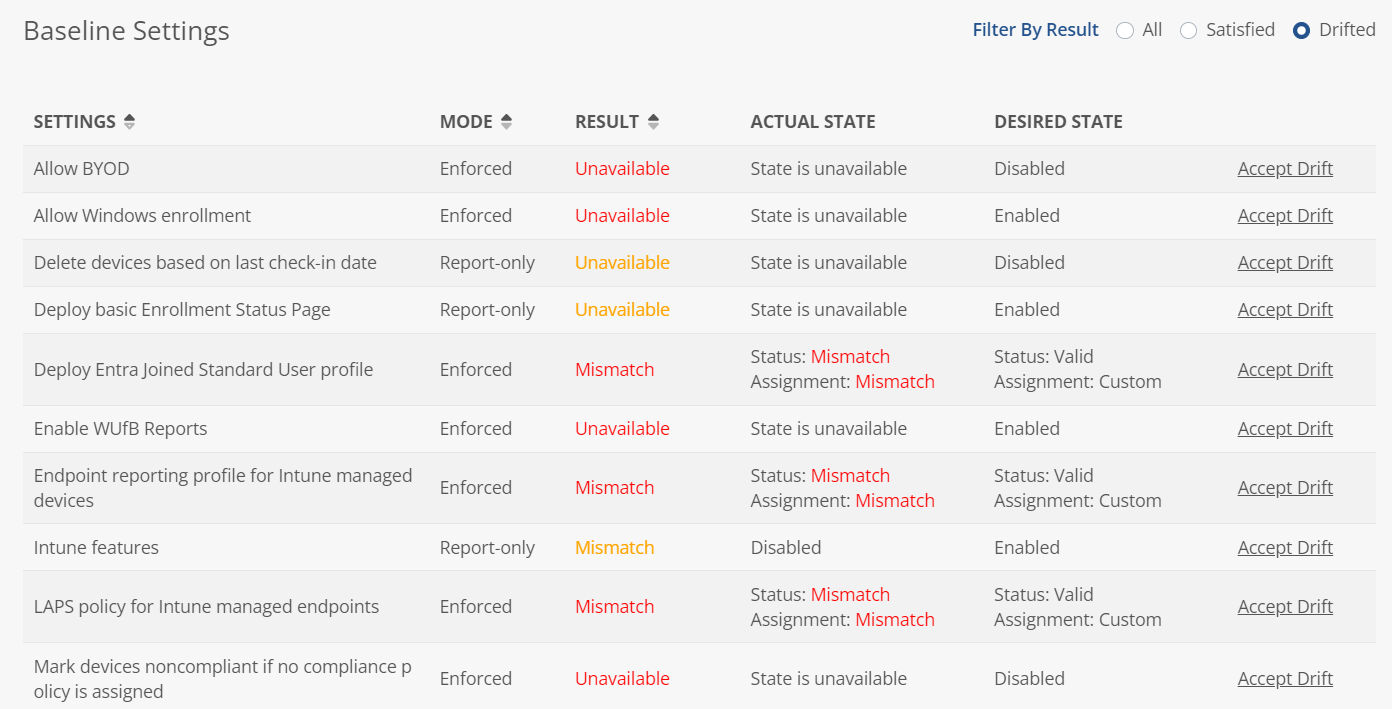
Task: Accept Drift for LAPS policy
Action: [x=1285, y=607]
